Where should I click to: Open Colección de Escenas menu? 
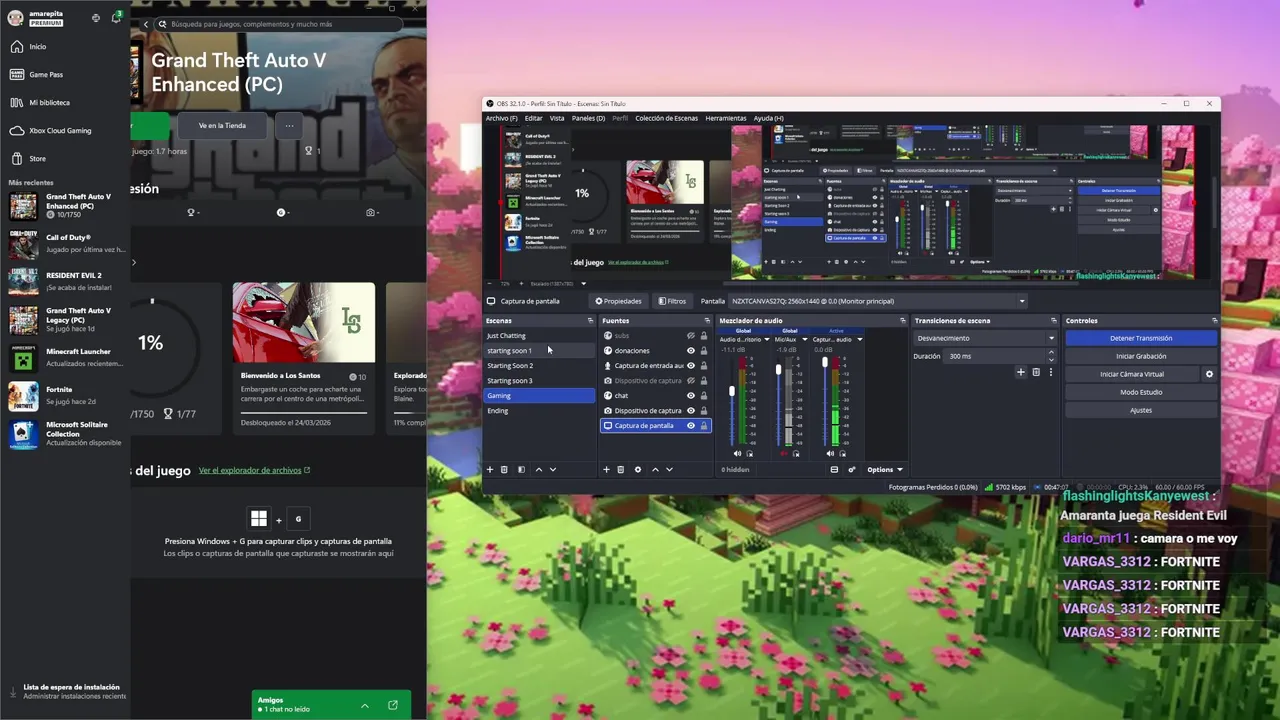coord(666,118)
